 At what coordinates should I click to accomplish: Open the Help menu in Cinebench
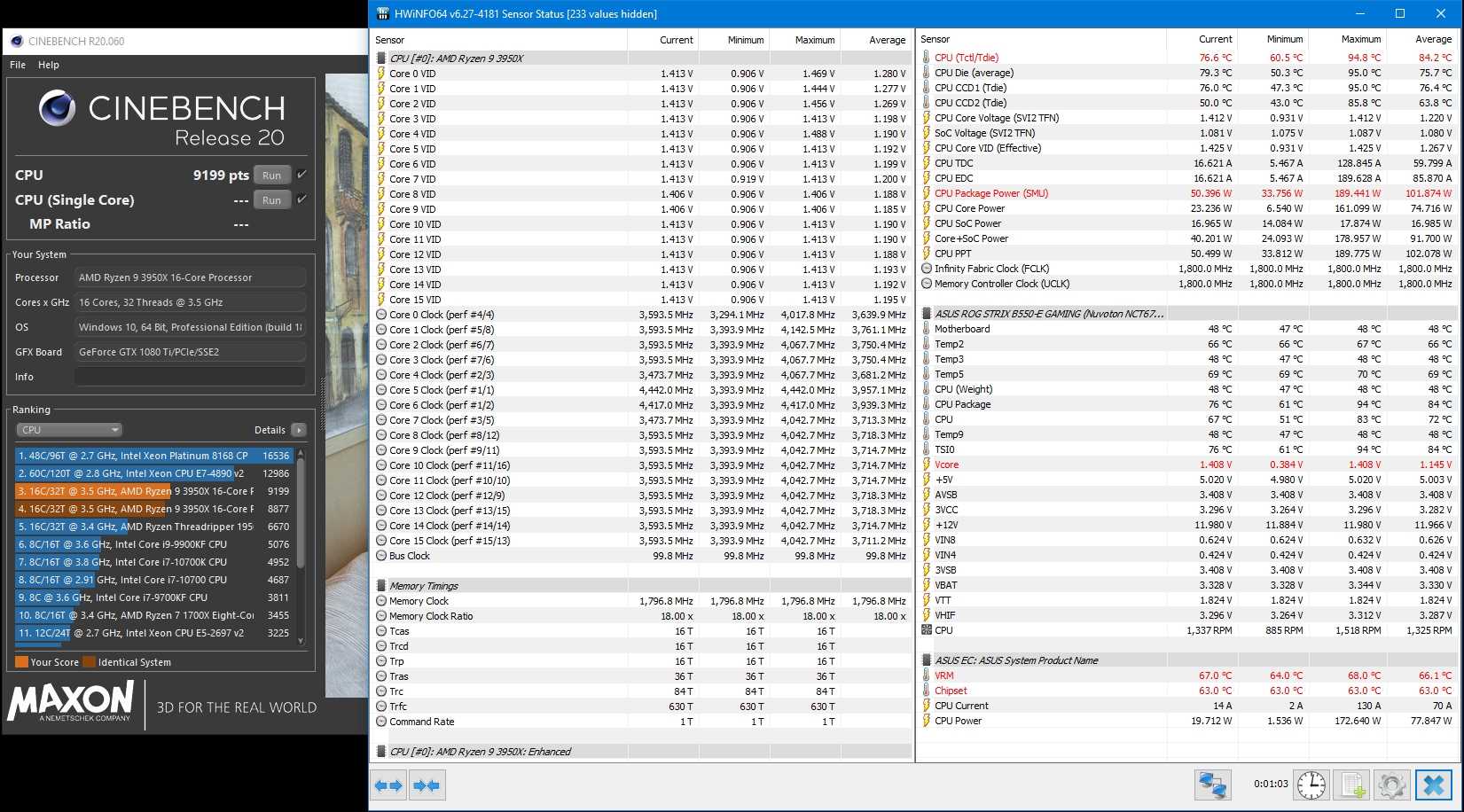[49, 65]
